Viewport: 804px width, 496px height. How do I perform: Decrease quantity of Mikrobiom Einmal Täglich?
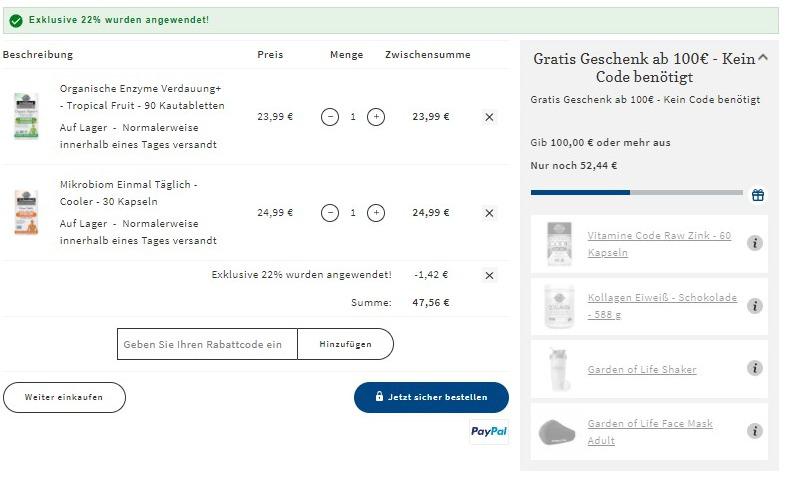coord(330,213)
